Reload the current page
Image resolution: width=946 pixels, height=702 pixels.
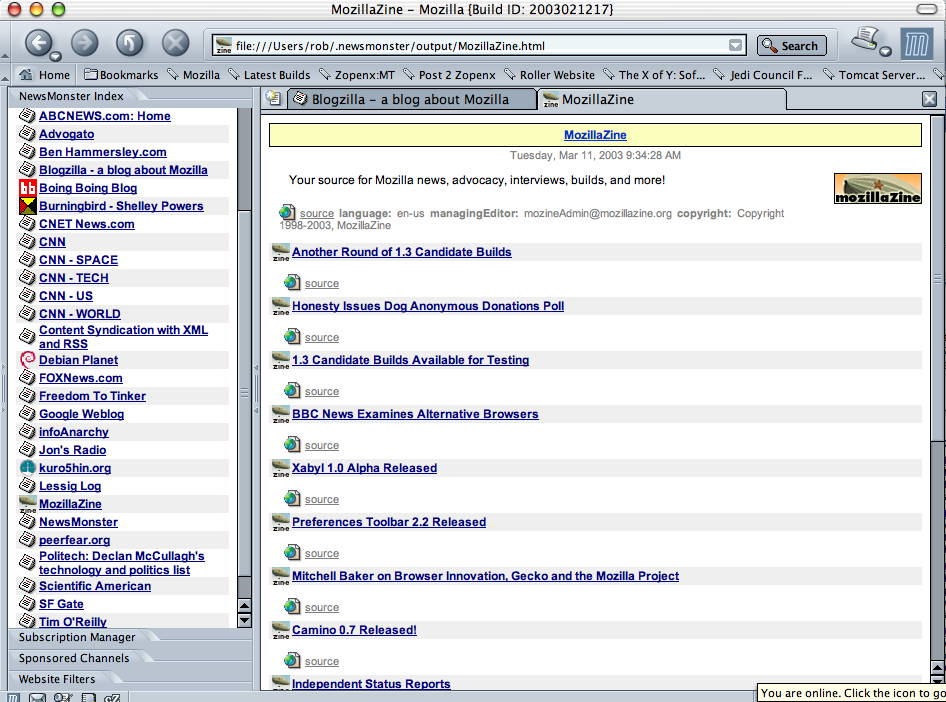pyautogui.click(x=130, y=43)
